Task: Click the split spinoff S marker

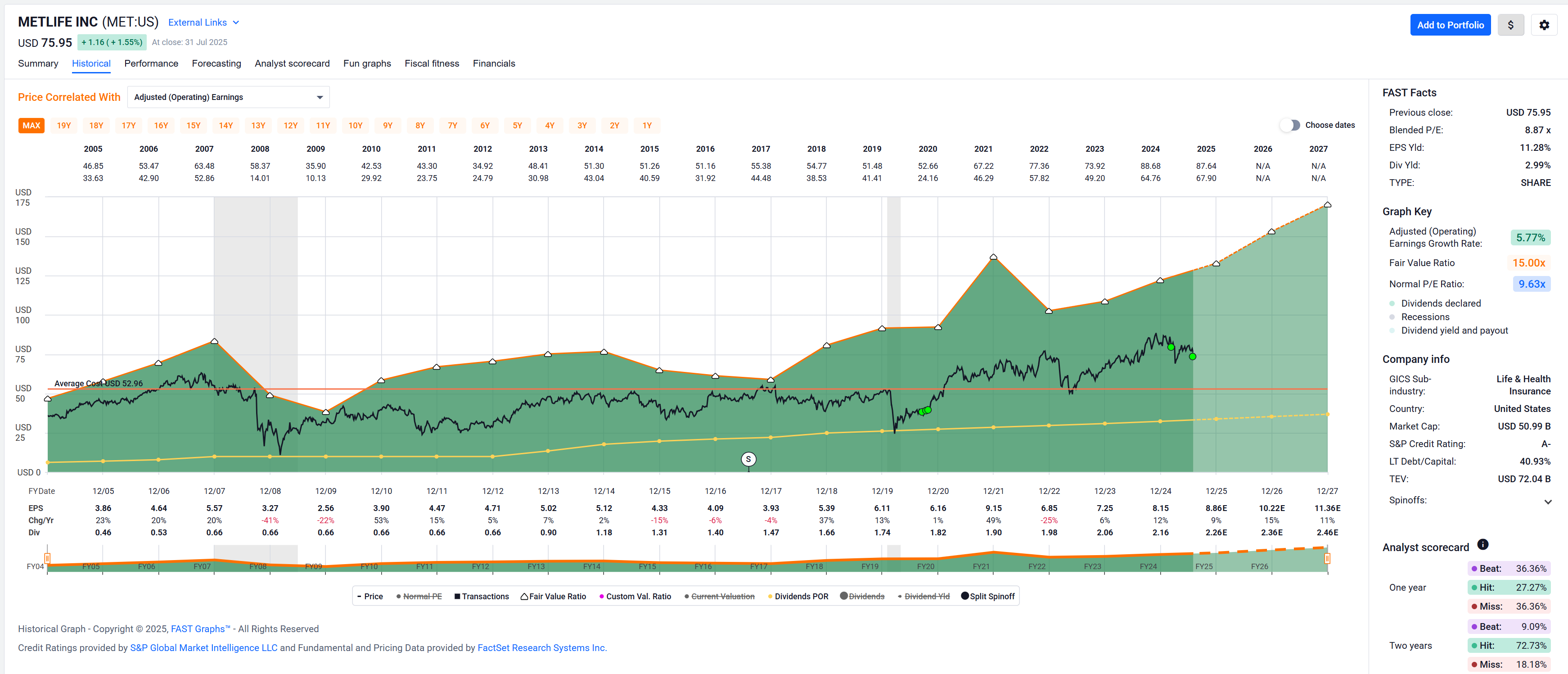Action: point(748,459)
